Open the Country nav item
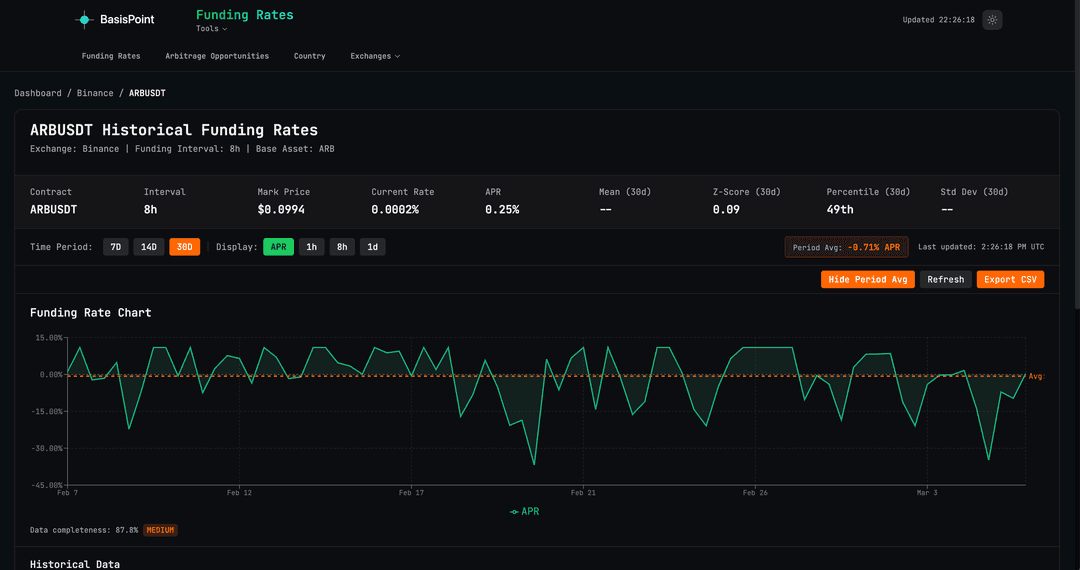Image resolution: width=1080 pixels, height=570 pixels. (x=309, y=56)
